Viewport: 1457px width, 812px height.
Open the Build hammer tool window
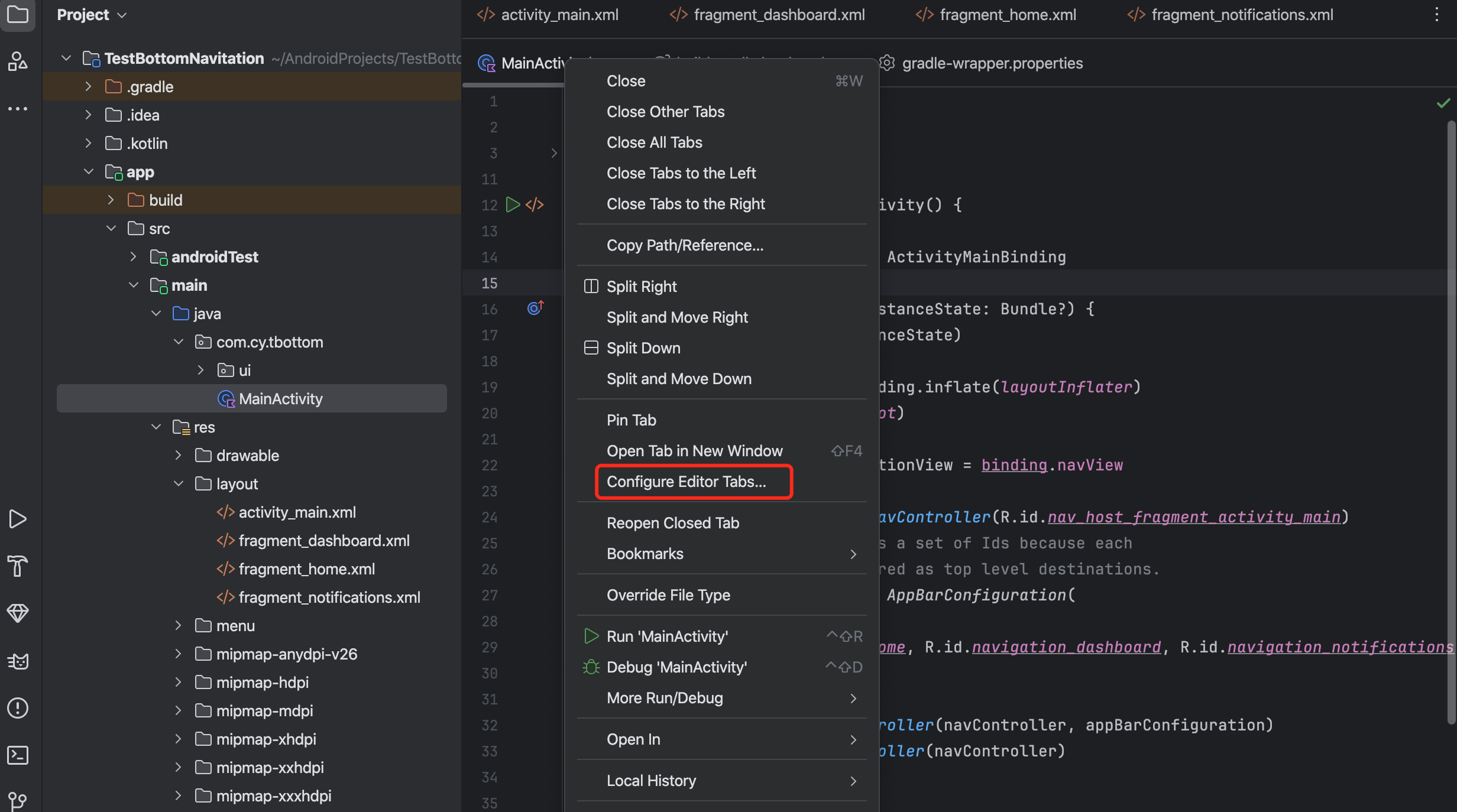click(18, 566)
